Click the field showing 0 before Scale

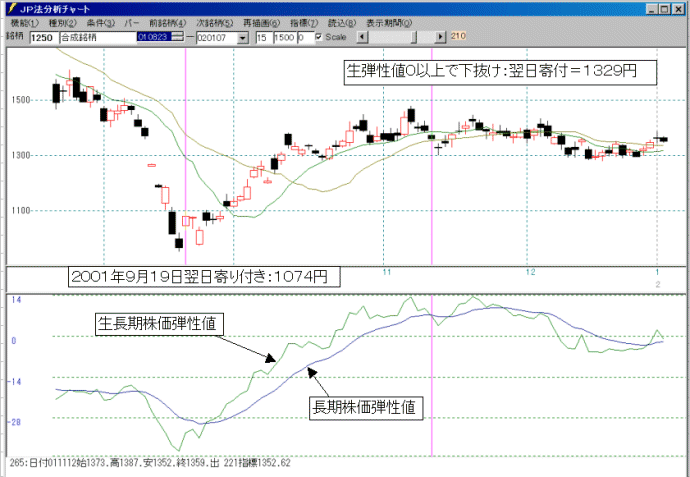click(305, 38)
